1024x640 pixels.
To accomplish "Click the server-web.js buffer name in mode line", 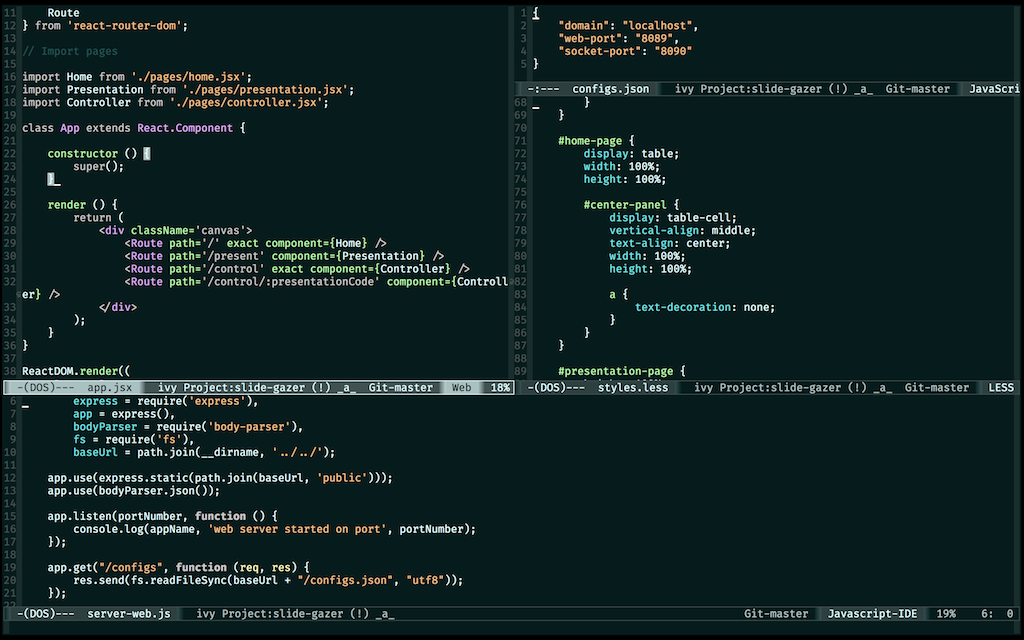I will 129,613.
